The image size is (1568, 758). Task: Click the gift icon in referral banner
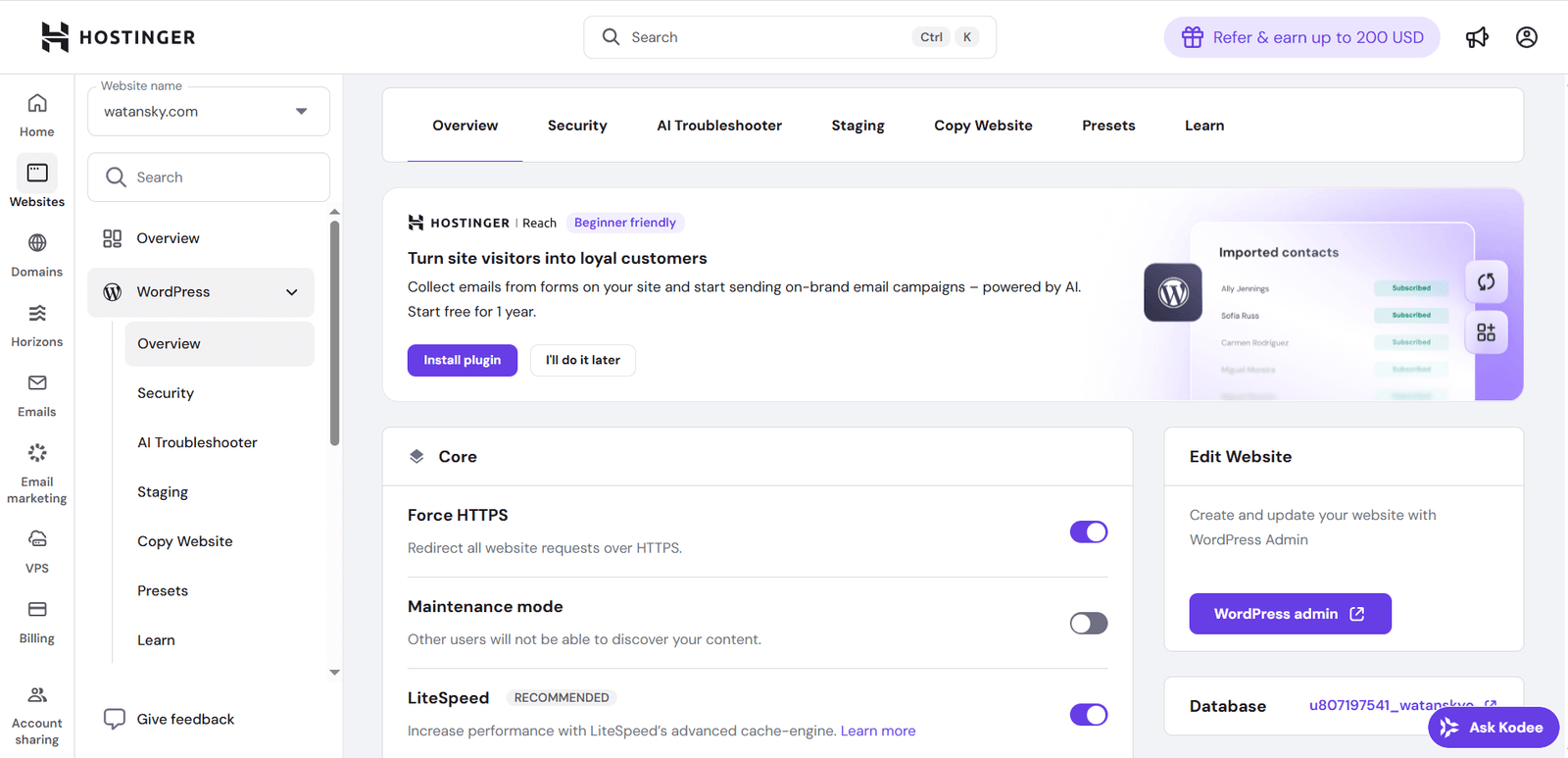1192,37
